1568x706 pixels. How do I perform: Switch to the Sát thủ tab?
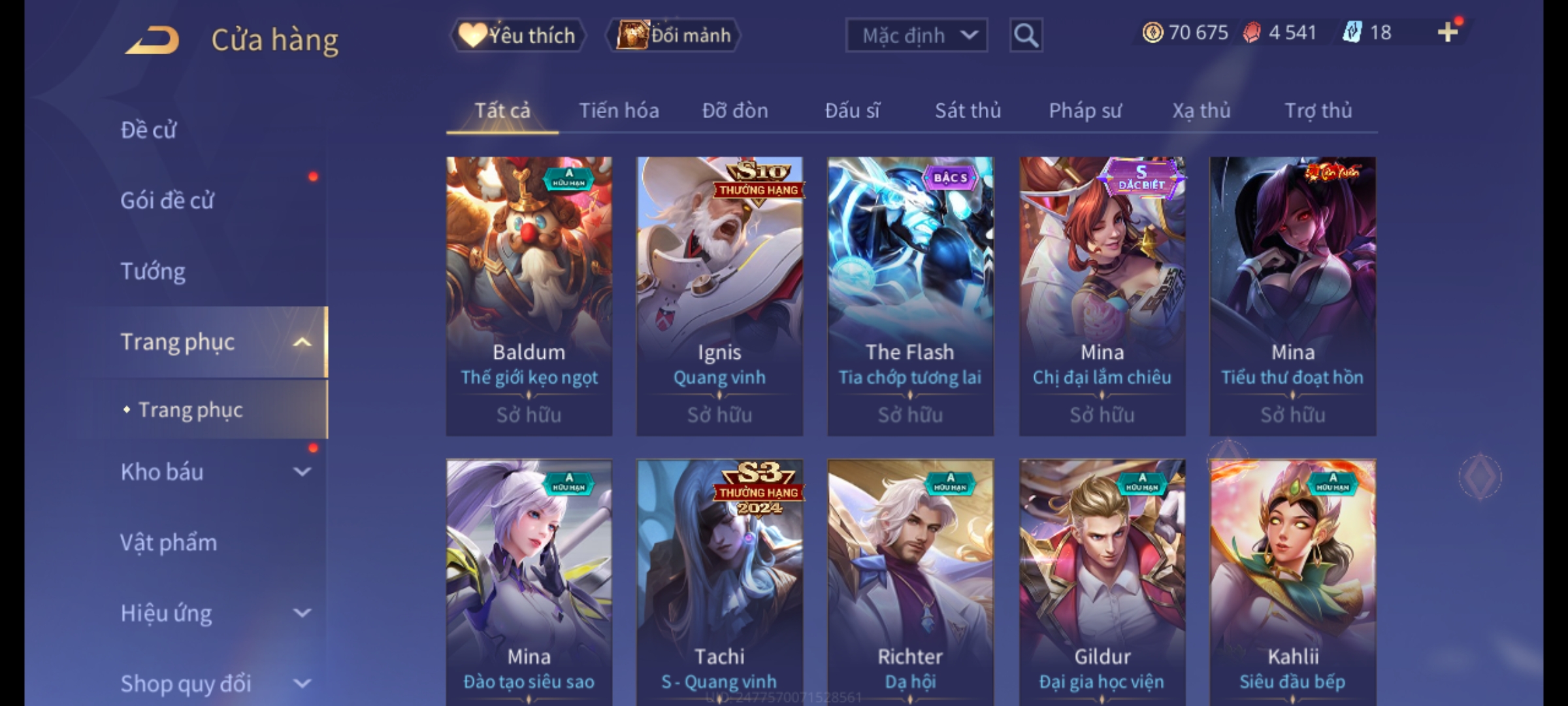(968, 110)
